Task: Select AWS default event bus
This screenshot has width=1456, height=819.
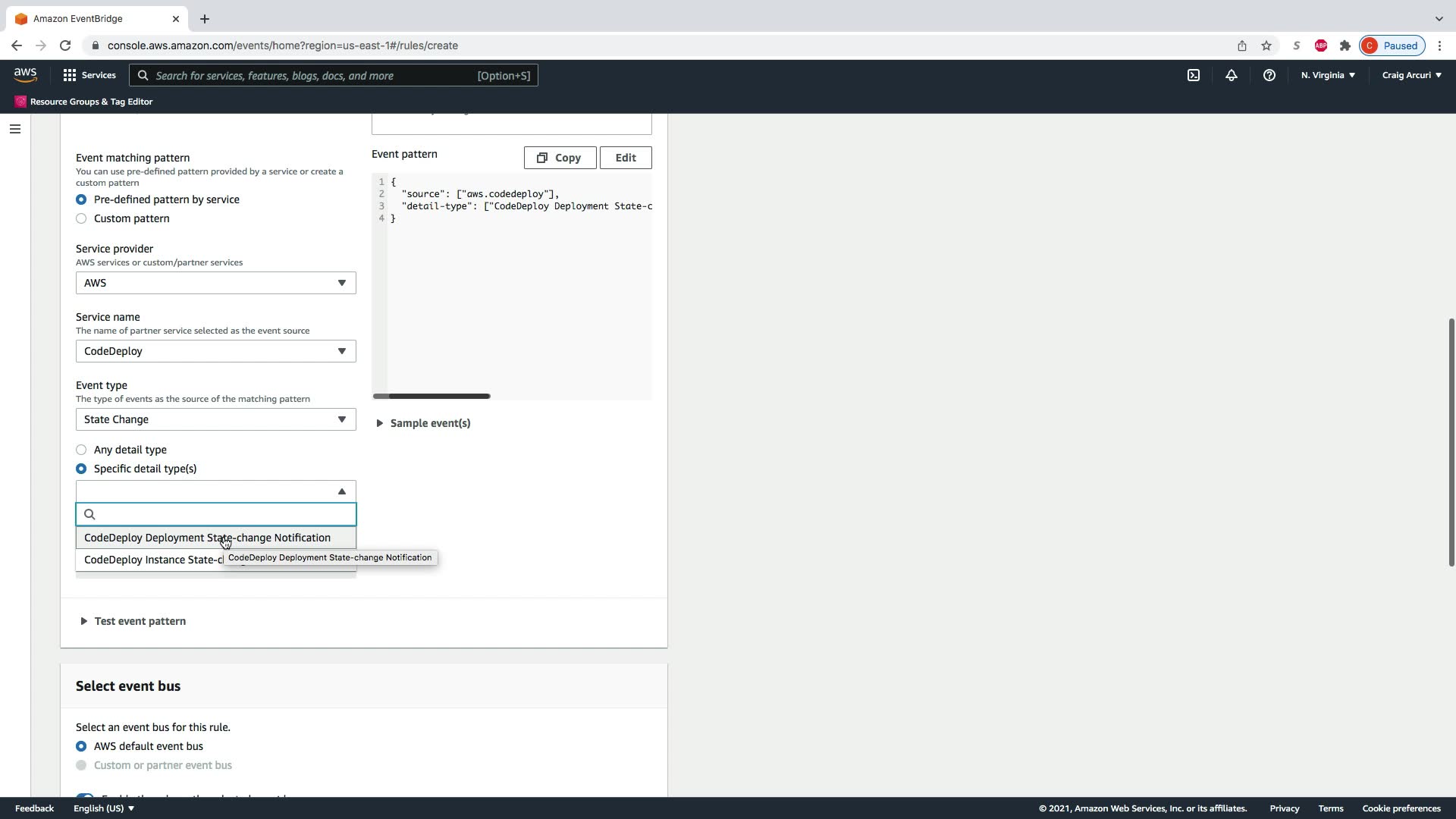Action: point(81,746)
